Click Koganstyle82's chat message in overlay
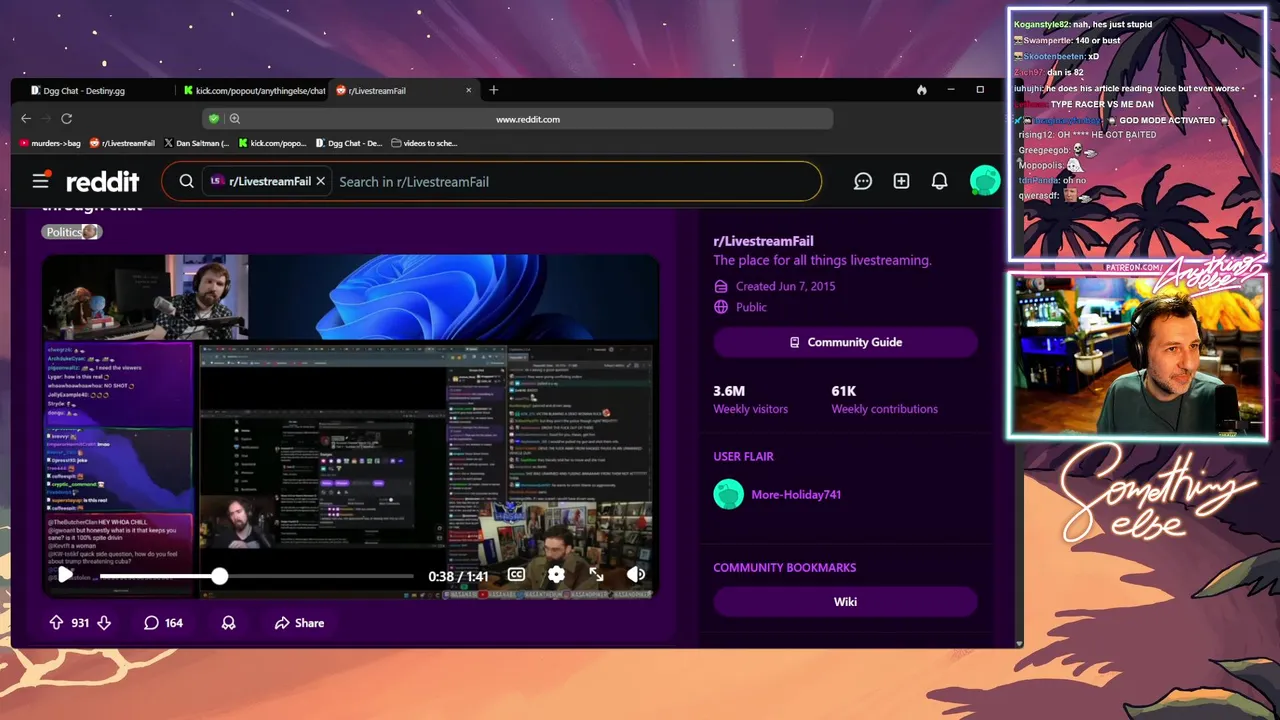1280x720 pixels. 1083,24
